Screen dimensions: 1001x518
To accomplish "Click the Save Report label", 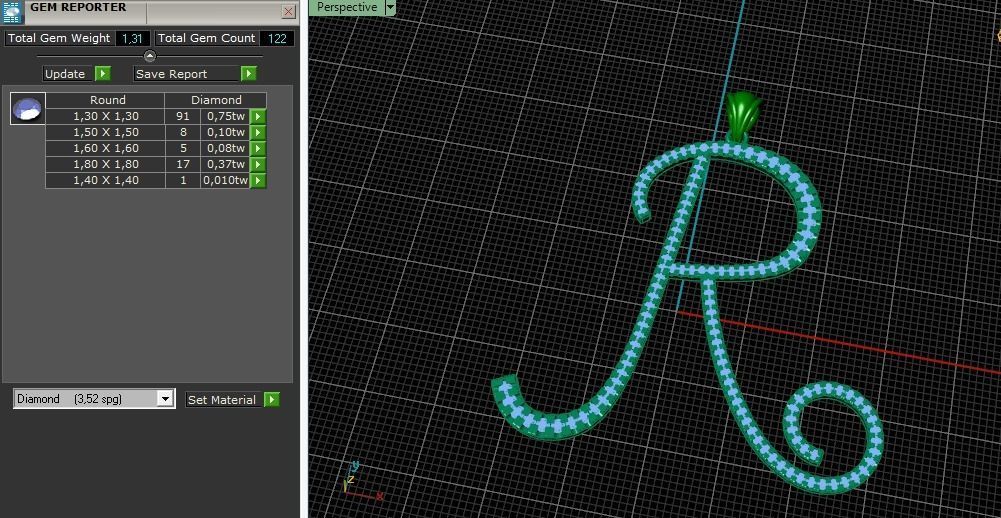I will tap(186, 73).
